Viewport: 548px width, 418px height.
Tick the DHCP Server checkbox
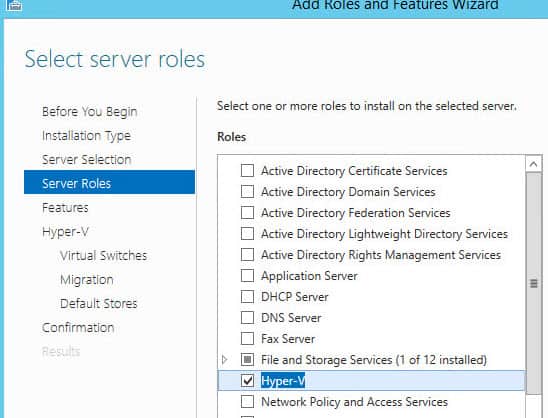click(247, 297)
